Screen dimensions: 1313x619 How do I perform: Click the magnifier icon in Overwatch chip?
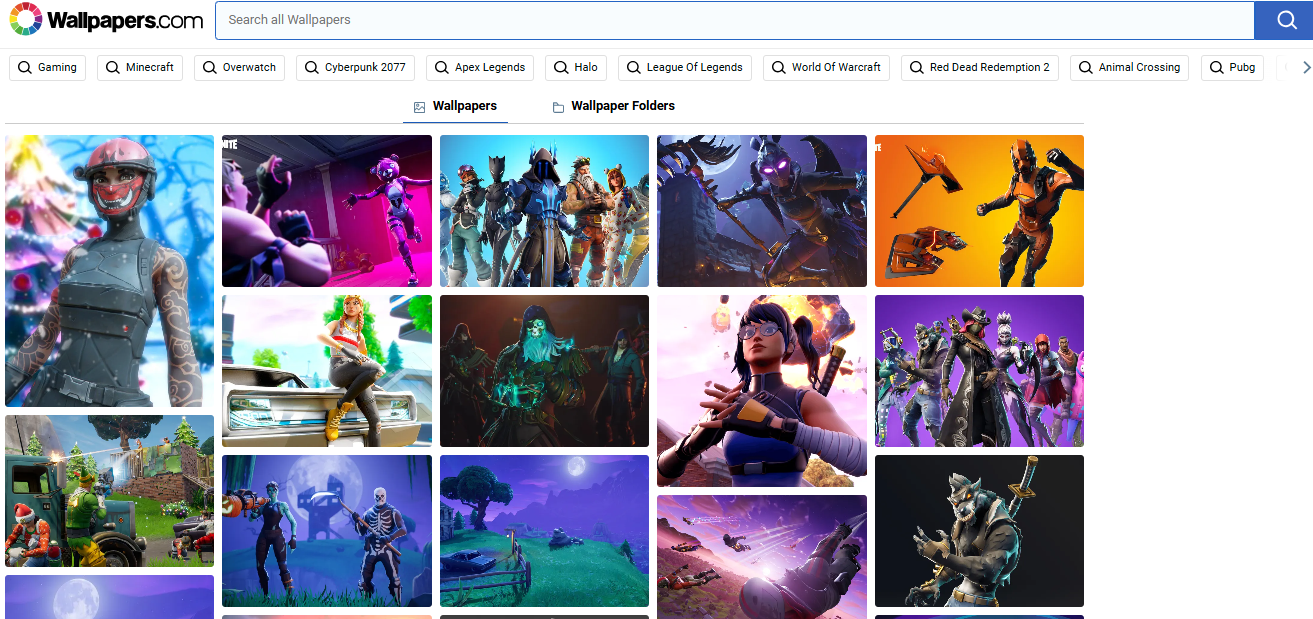pyautogui.click(x=210, y=68)
